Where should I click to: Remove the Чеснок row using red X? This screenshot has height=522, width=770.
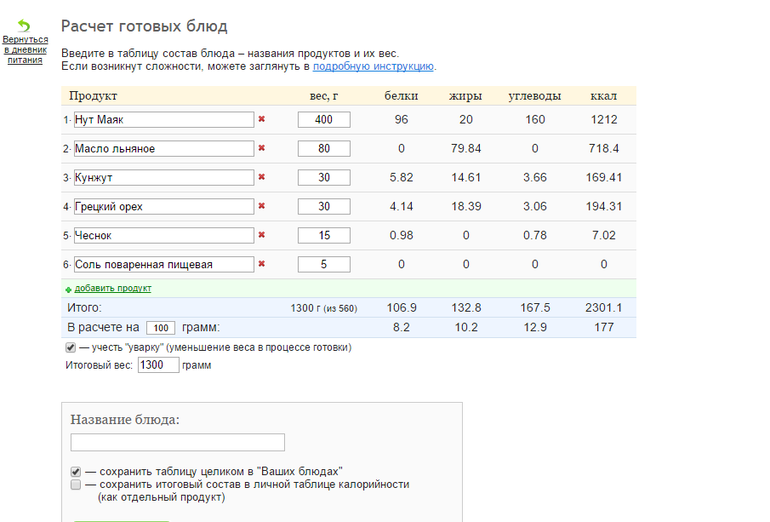tap(262, 236)
